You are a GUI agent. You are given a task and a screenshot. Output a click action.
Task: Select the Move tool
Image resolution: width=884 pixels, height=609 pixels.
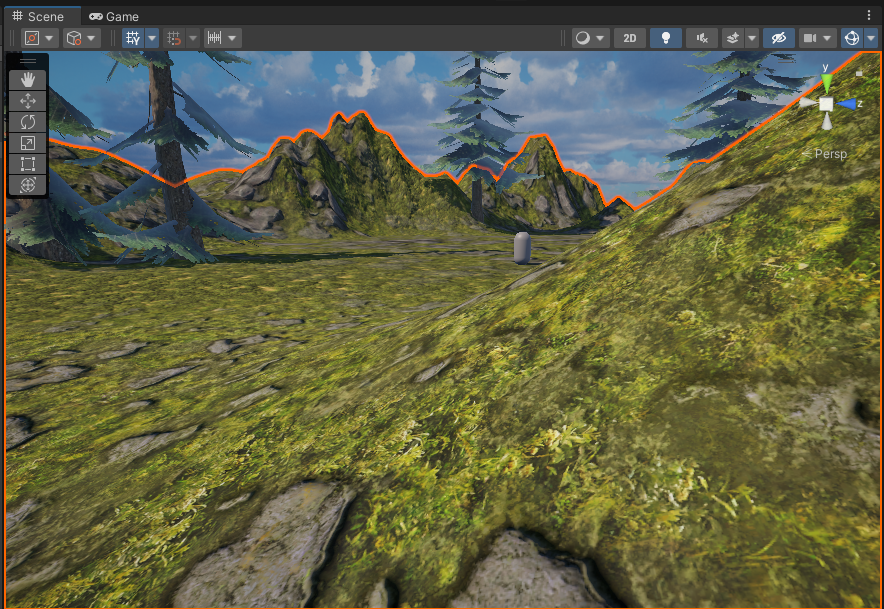pos(28,101)
